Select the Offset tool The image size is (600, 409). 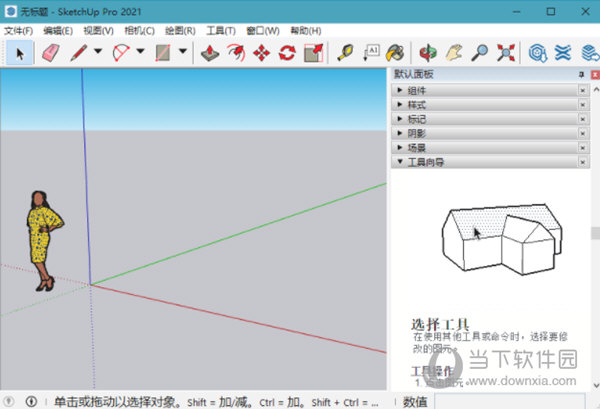tap(236, 53)
